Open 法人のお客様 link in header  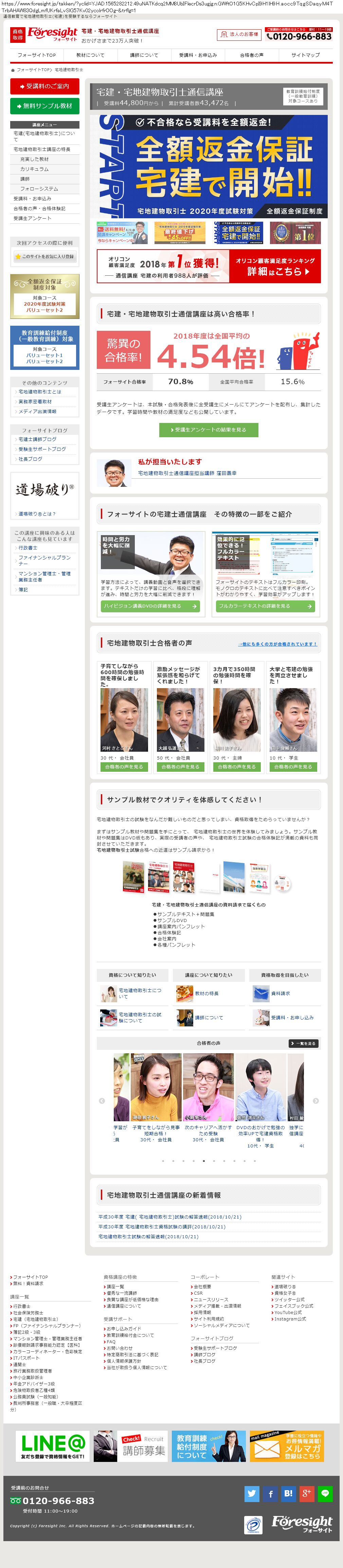(x=239, y=35)
